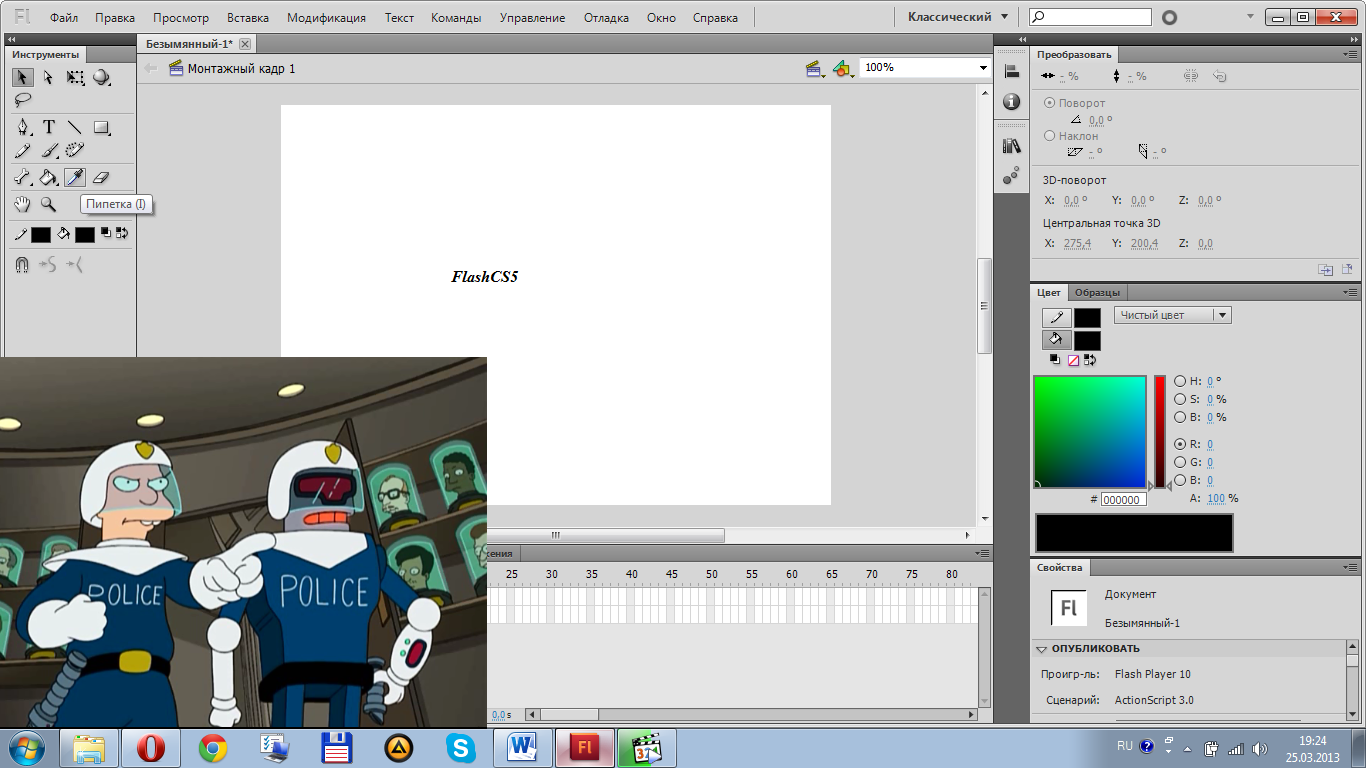Open Google Chrome from the taskbar
Screen dimensions: 1366x768
coord(212,748)
